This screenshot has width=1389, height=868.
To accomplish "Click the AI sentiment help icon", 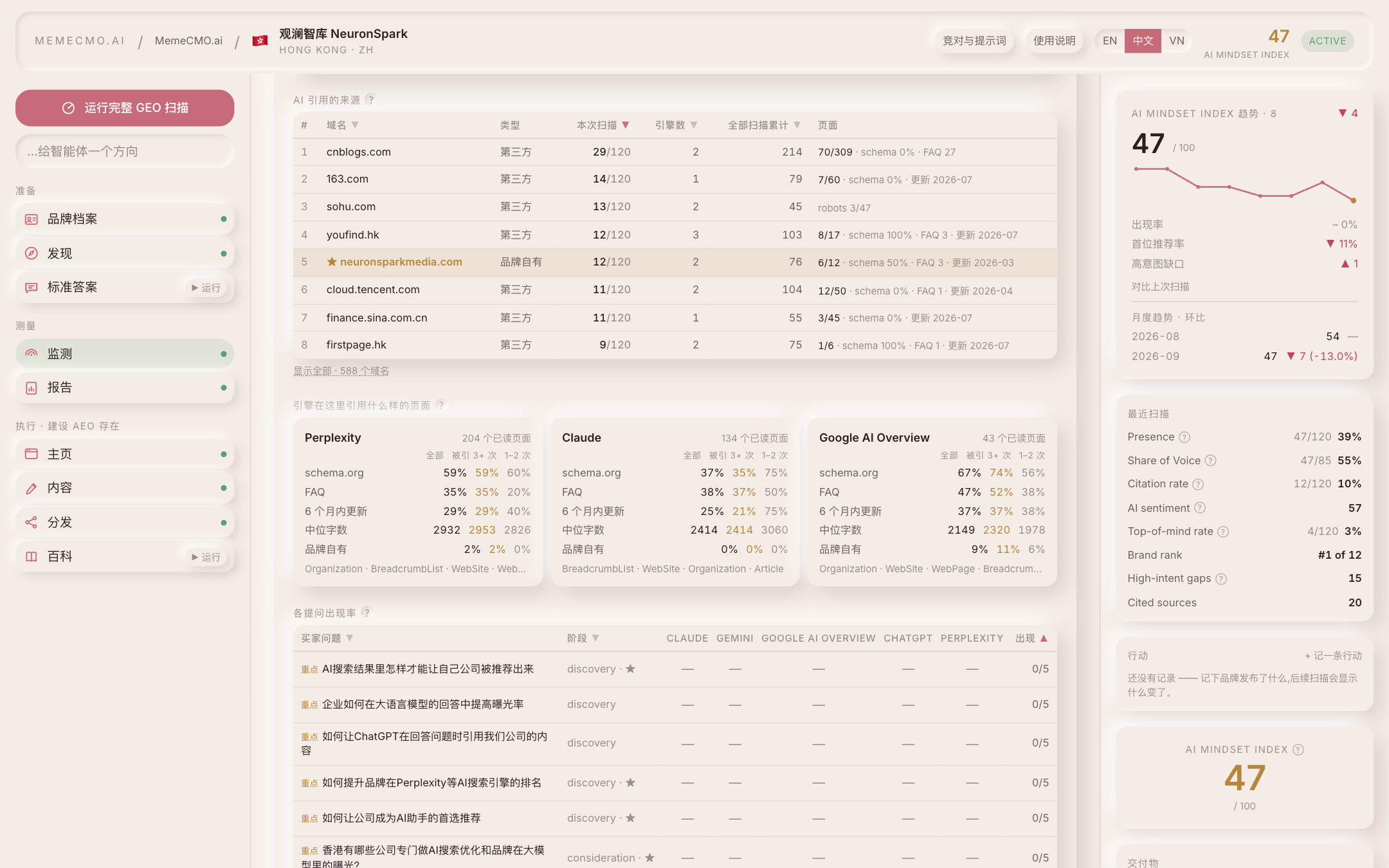I will click(x=1200, y=508).
